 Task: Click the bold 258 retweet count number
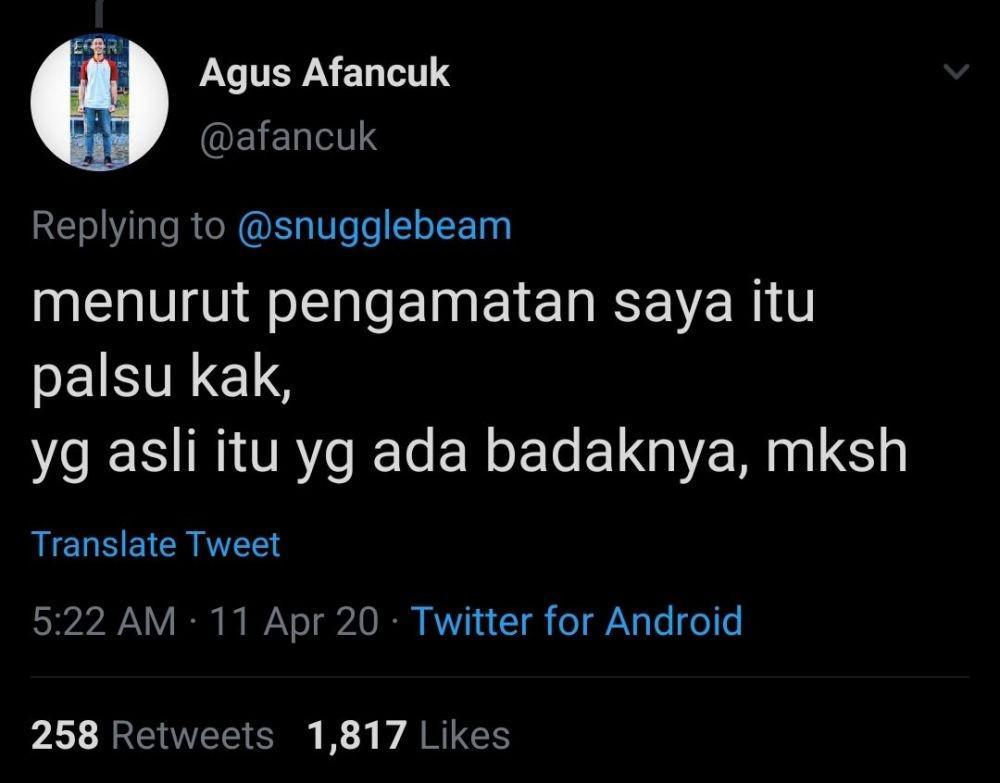point(65,735)
